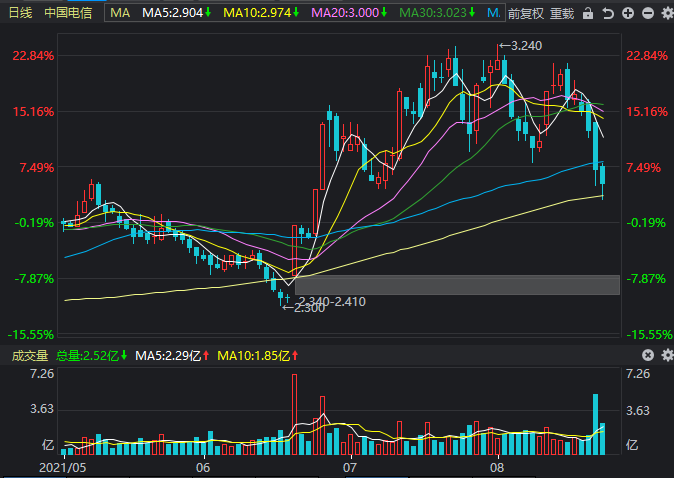674x478 pixels.
Task: Click the unlock padlock icon
Action: pos(588,13)
